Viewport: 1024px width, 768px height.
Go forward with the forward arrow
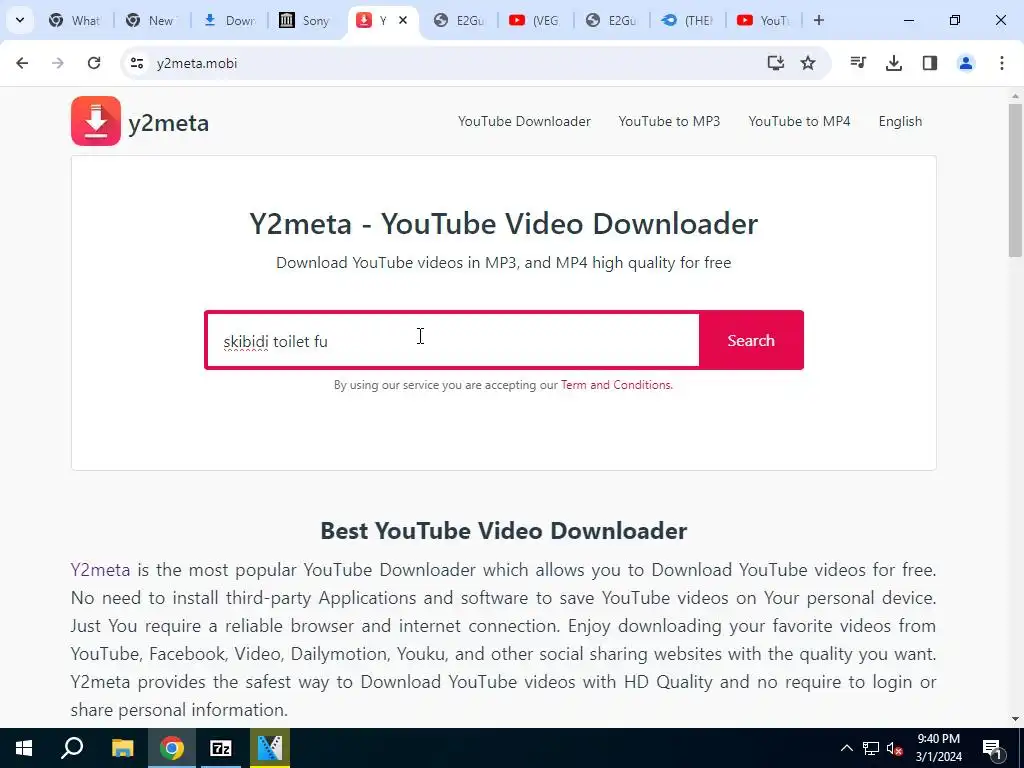(x=58, y=63)
